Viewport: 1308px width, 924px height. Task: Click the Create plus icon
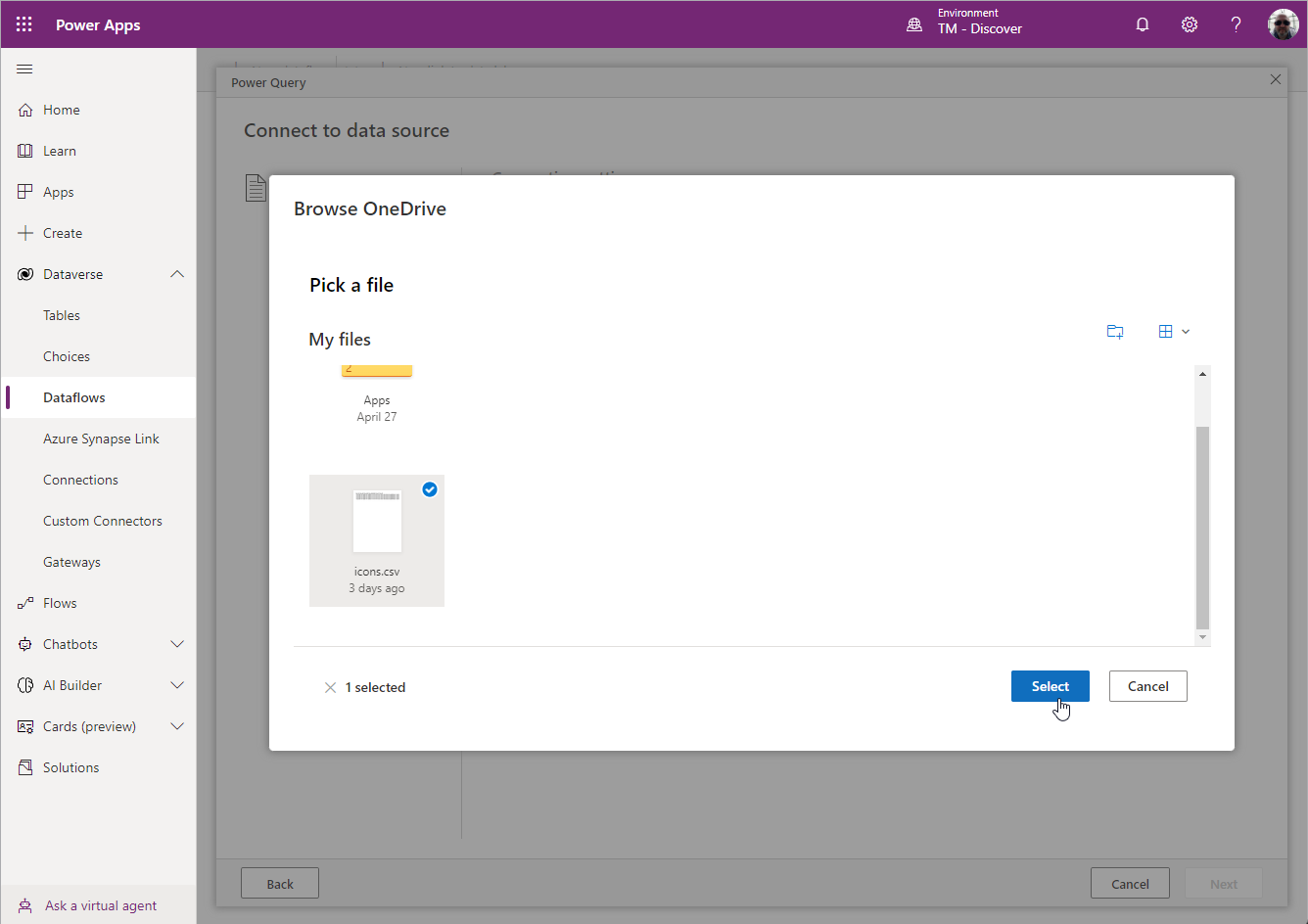25,233
